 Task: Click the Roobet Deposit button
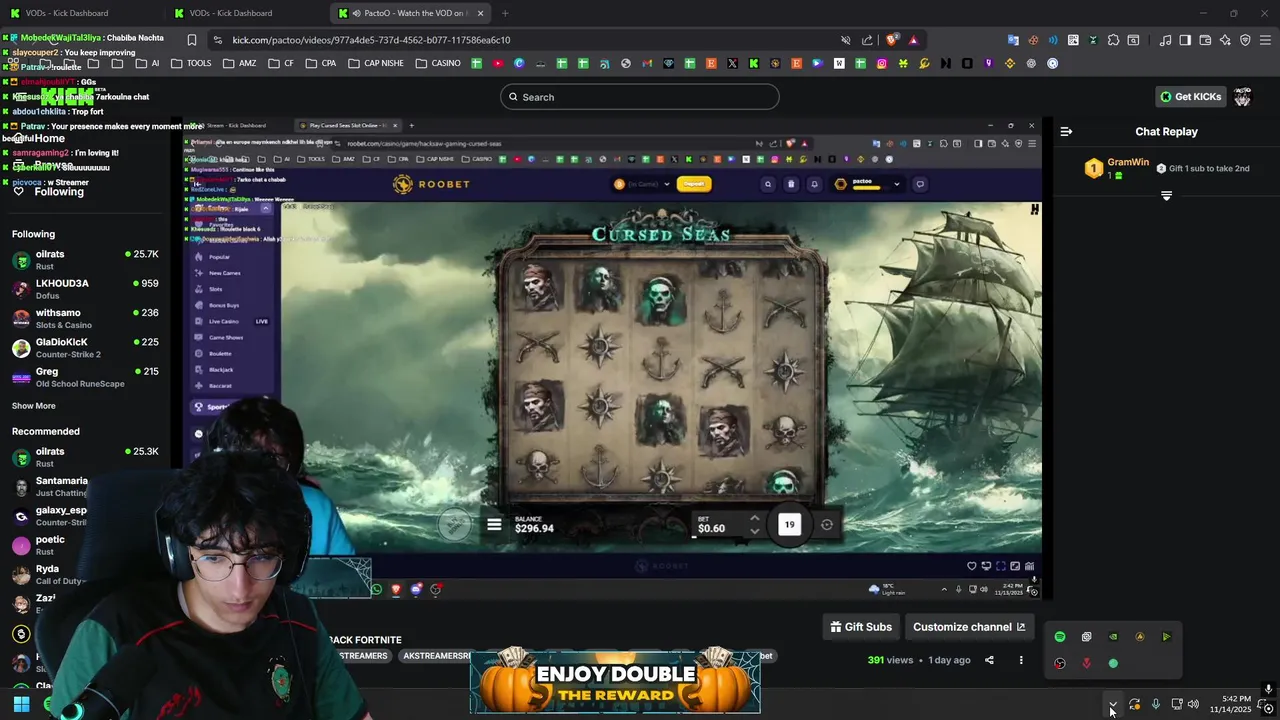[692, 184]
